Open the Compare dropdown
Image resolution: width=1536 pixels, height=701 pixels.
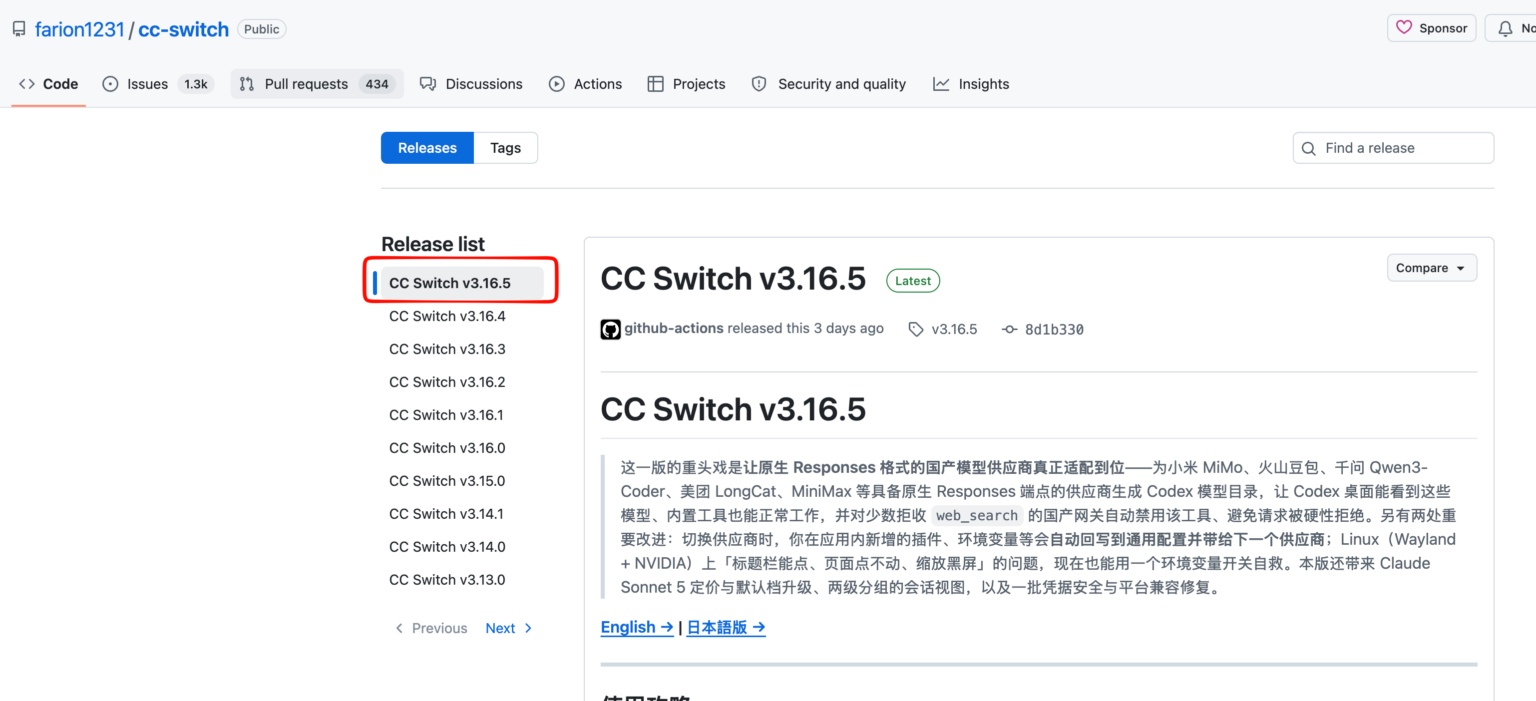1431,268
